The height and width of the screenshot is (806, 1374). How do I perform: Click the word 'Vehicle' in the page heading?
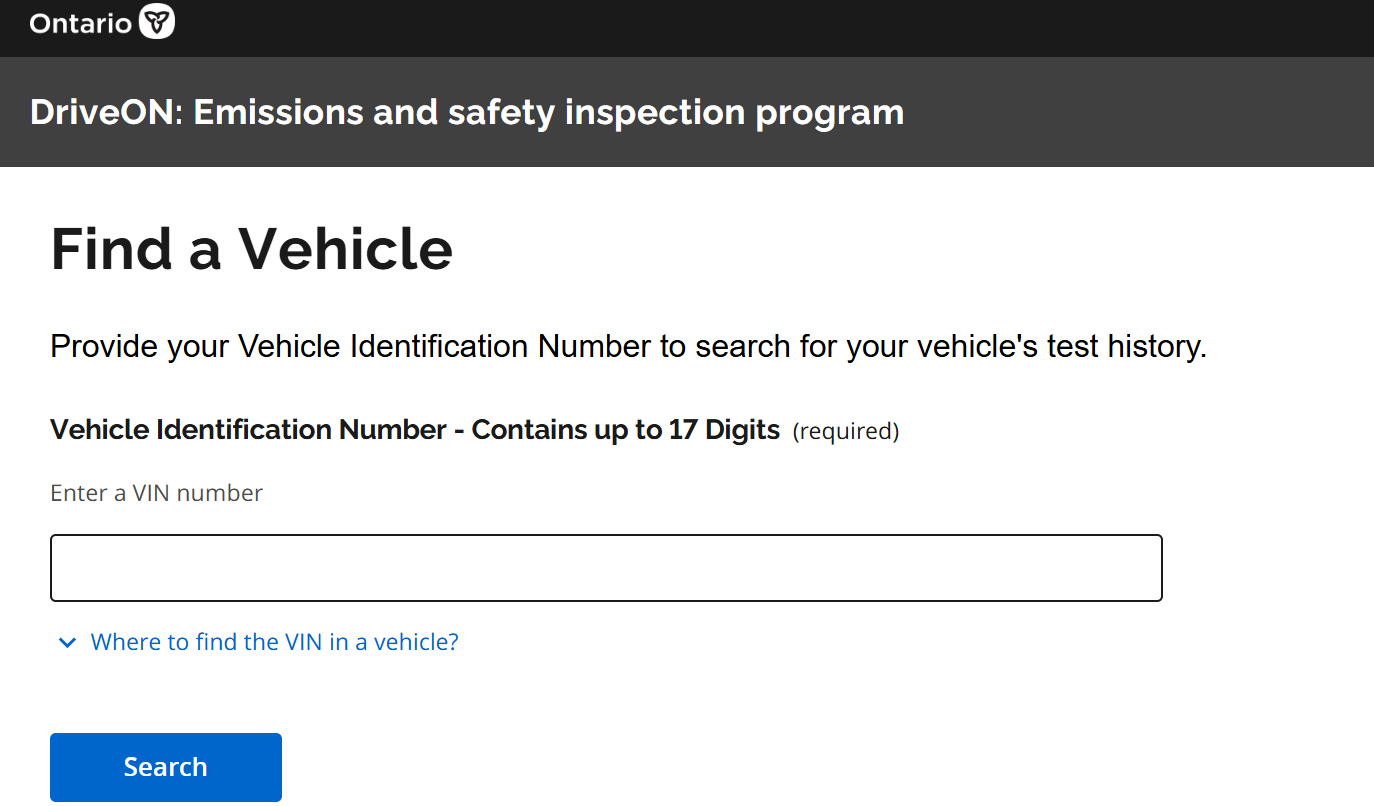click(x=345, y=249)
